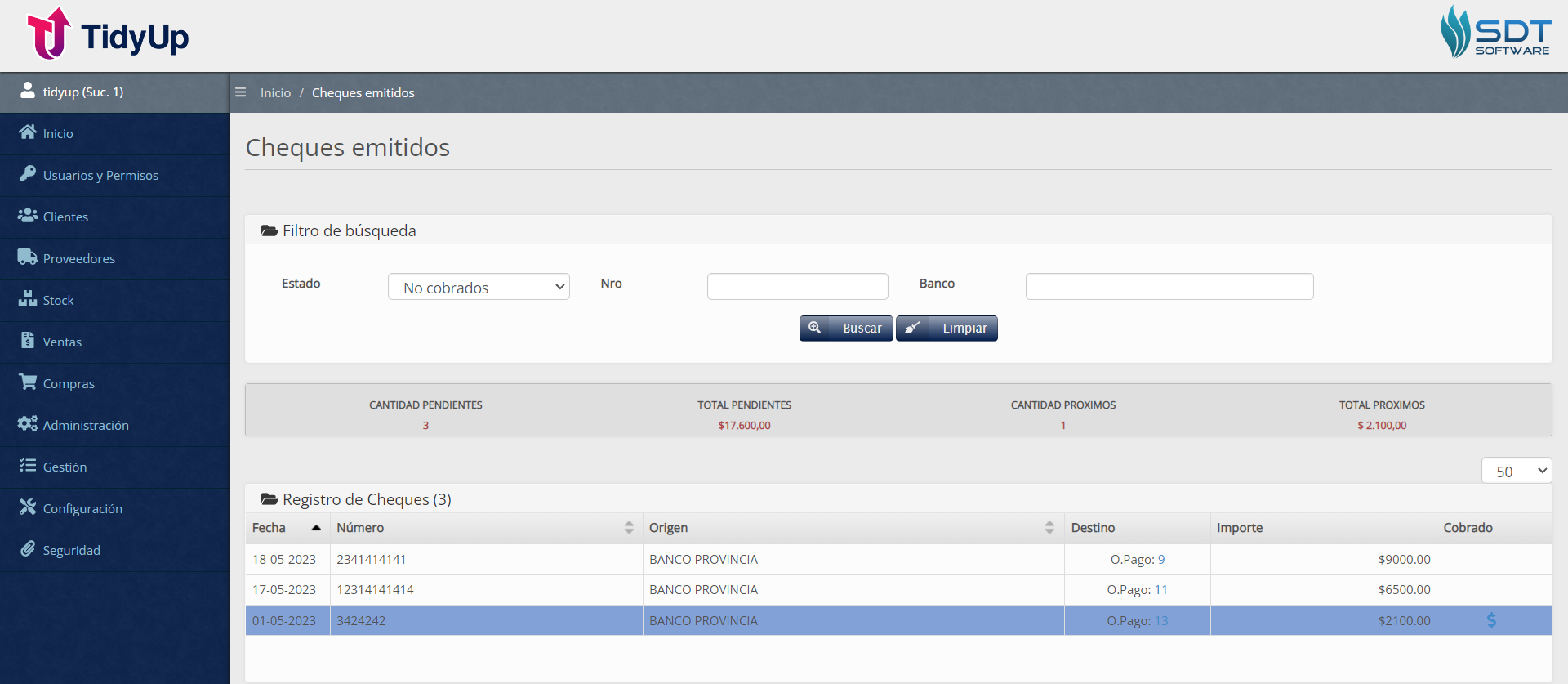
Task: Click the invoice icon for Ventas
Action: click(28, 340)
